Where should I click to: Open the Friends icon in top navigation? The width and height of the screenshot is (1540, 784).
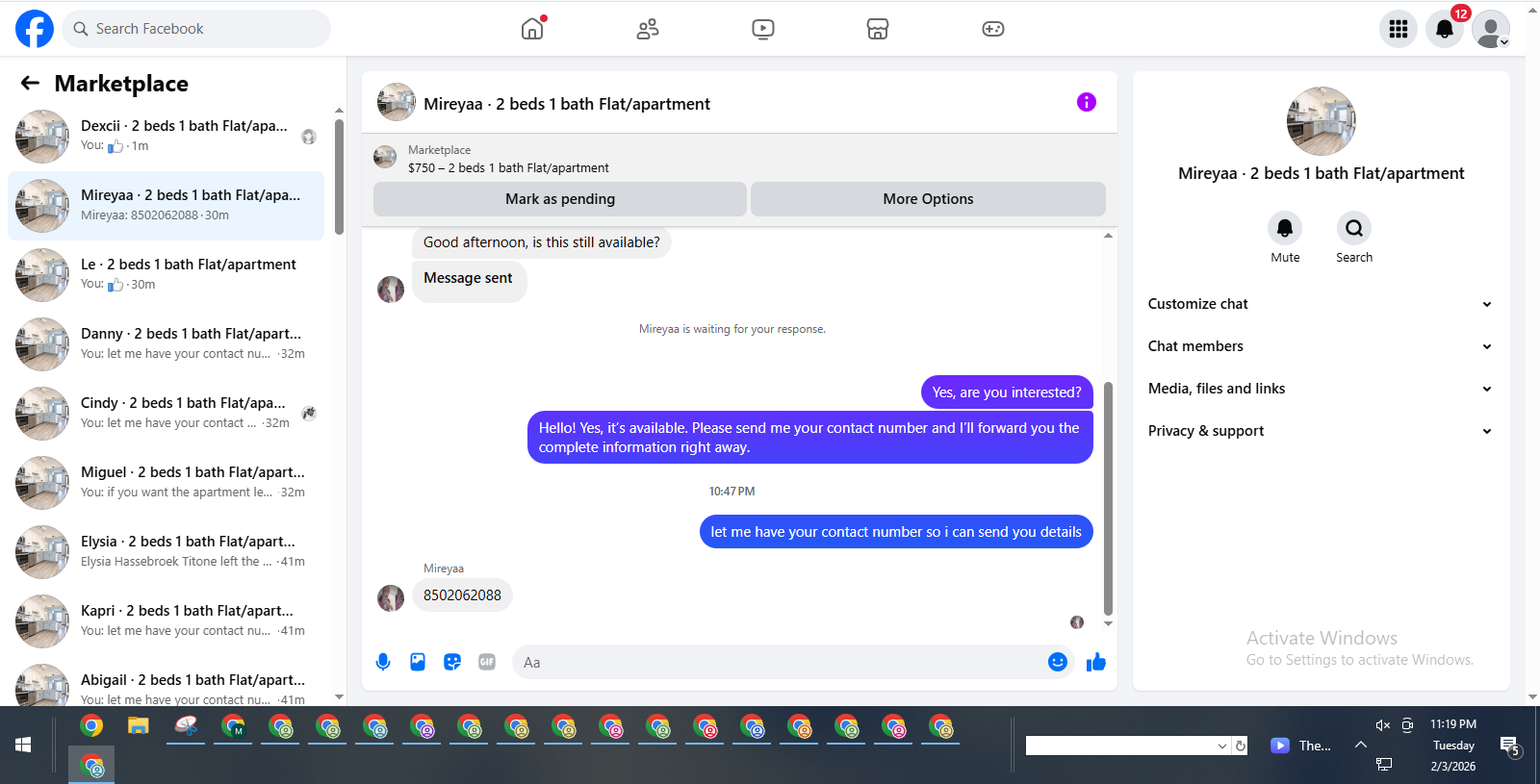648,29
